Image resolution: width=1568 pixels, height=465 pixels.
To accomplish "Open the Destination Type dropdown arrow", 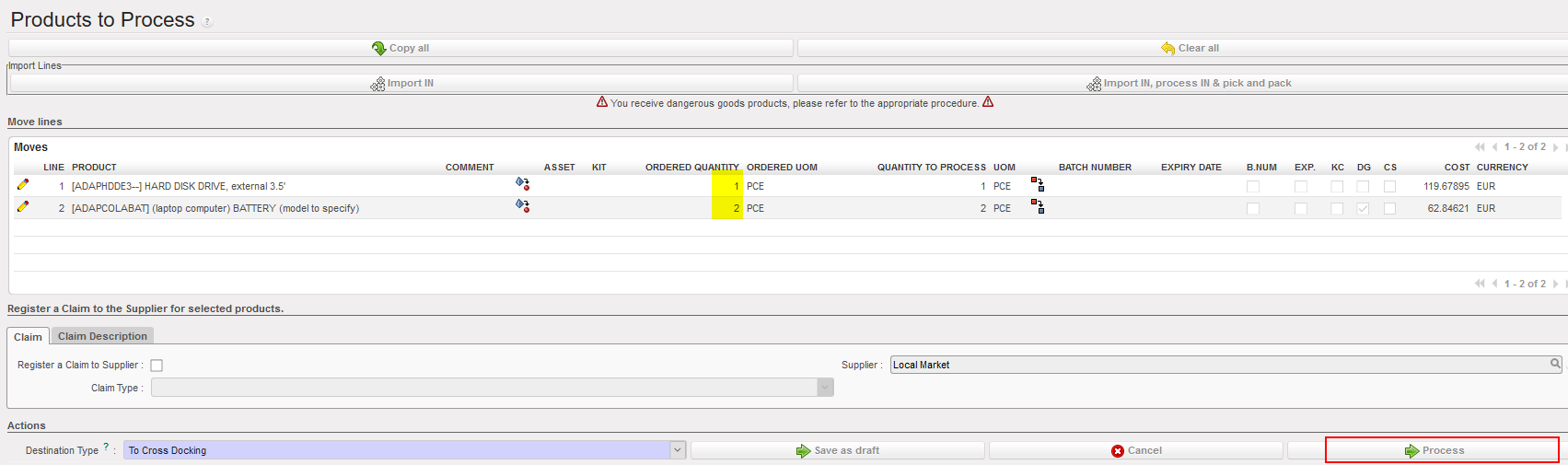I will click(x=678, y=450).
